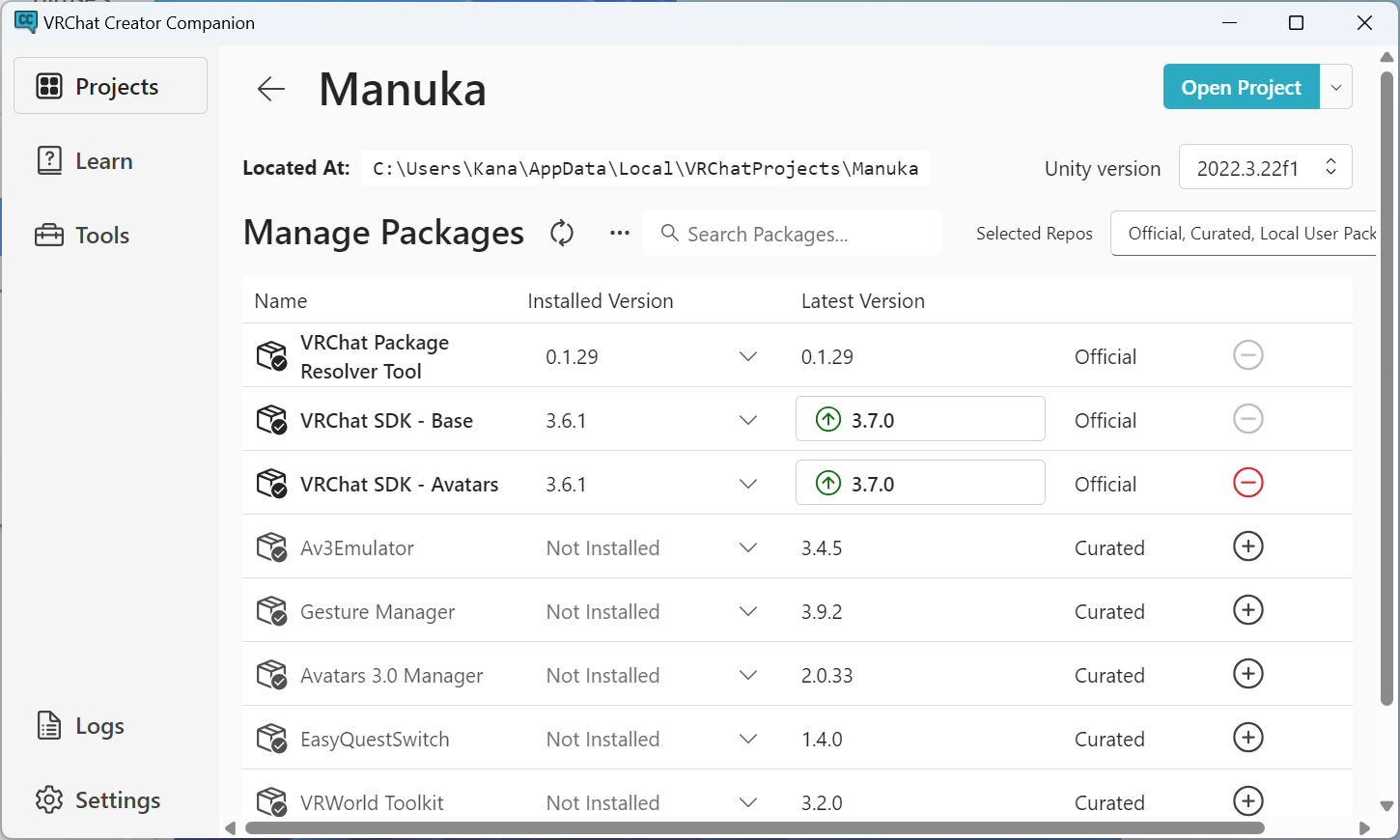Click package icon beside VRChat SDK - Avatars
Screen dimensions: 1400x840
click(x=271, y=484)
